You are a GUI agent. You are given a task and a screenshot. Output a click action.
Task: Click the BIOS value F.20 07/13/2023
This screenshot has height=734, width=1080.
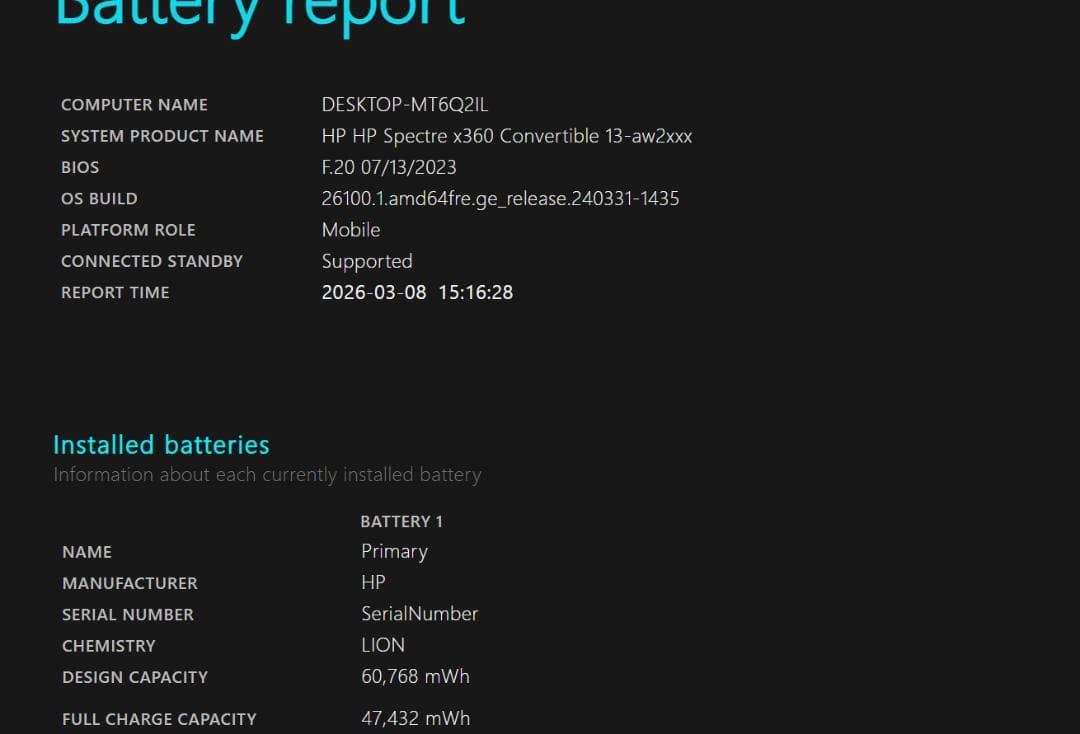point(389,167)
